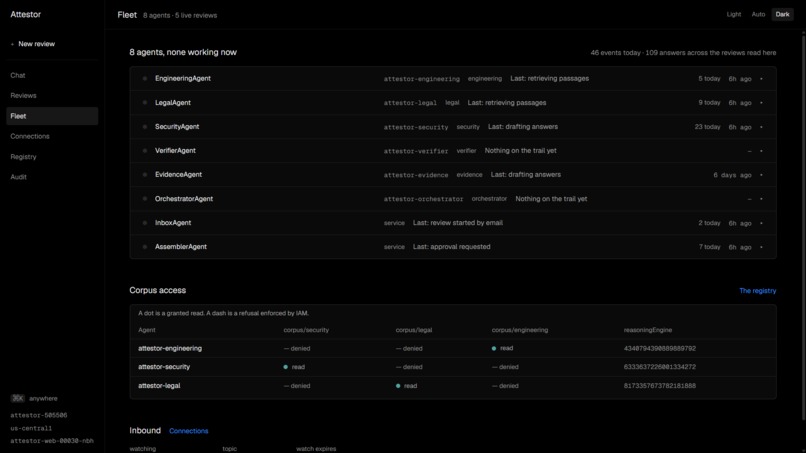Click the attestor-engineering identifier in fleet list
The image size is (806, 453).
tap(422, 79)
